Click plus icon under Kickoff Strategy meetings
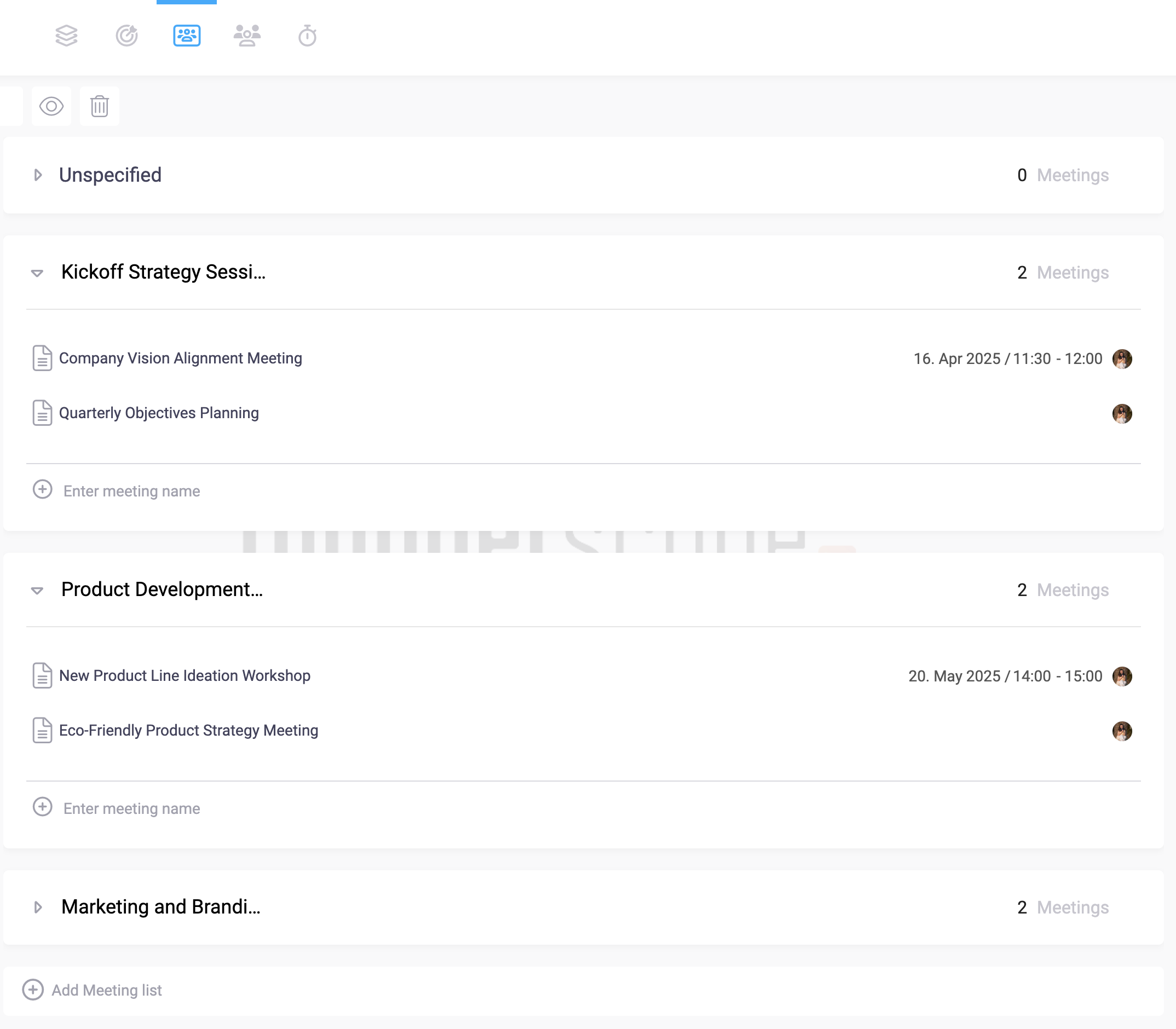The image size is (1176, 1029). [43, 489]
